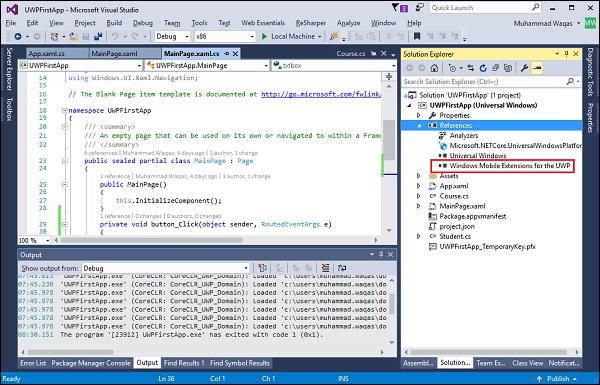Open the x86 platform dropdown

pyautogui.click(x=252, y=36)
